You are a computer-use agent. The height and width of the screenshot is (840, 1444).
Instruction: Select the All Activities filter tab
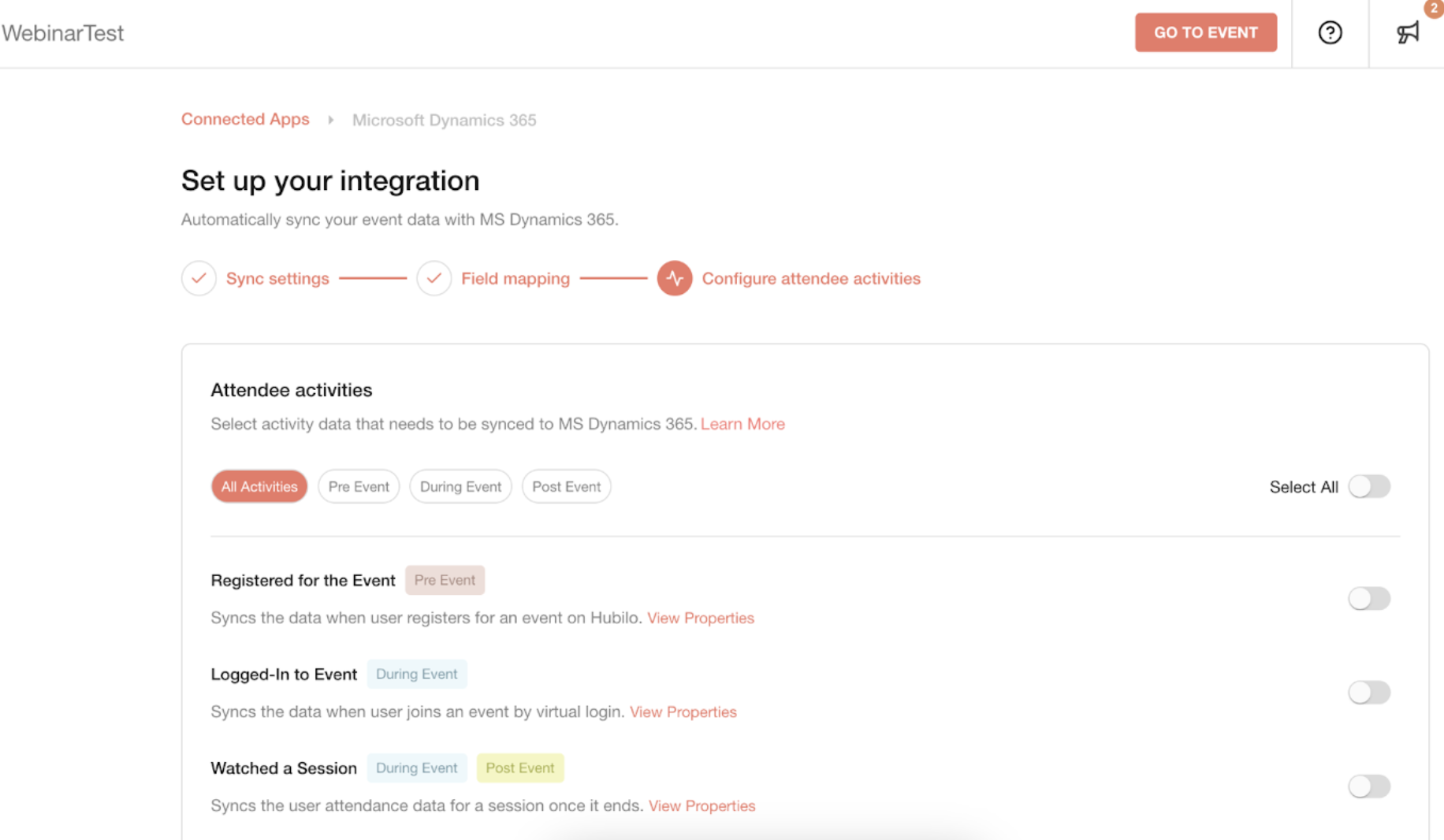tap(259, 486)
